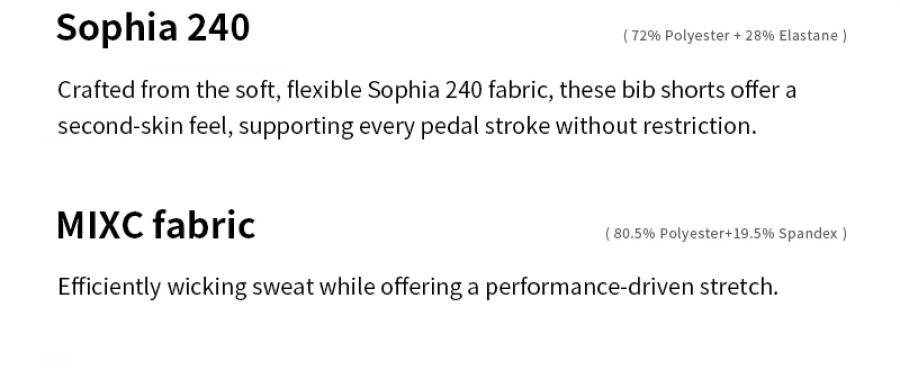Image resolution: width=900 pixels, height=379 pixels.
Task: Select the 80.5% Polyester+19.5% Spandex label
Action: pos(726,234)
